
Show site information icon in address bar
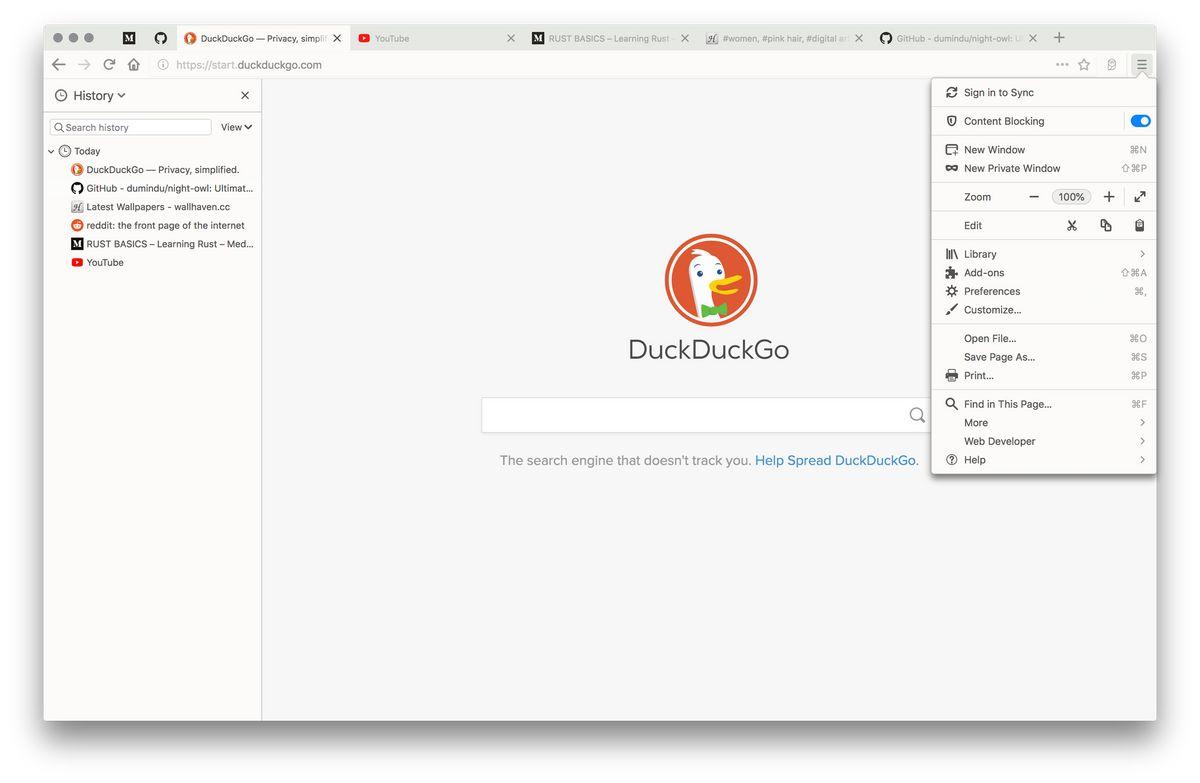[163, 64]
